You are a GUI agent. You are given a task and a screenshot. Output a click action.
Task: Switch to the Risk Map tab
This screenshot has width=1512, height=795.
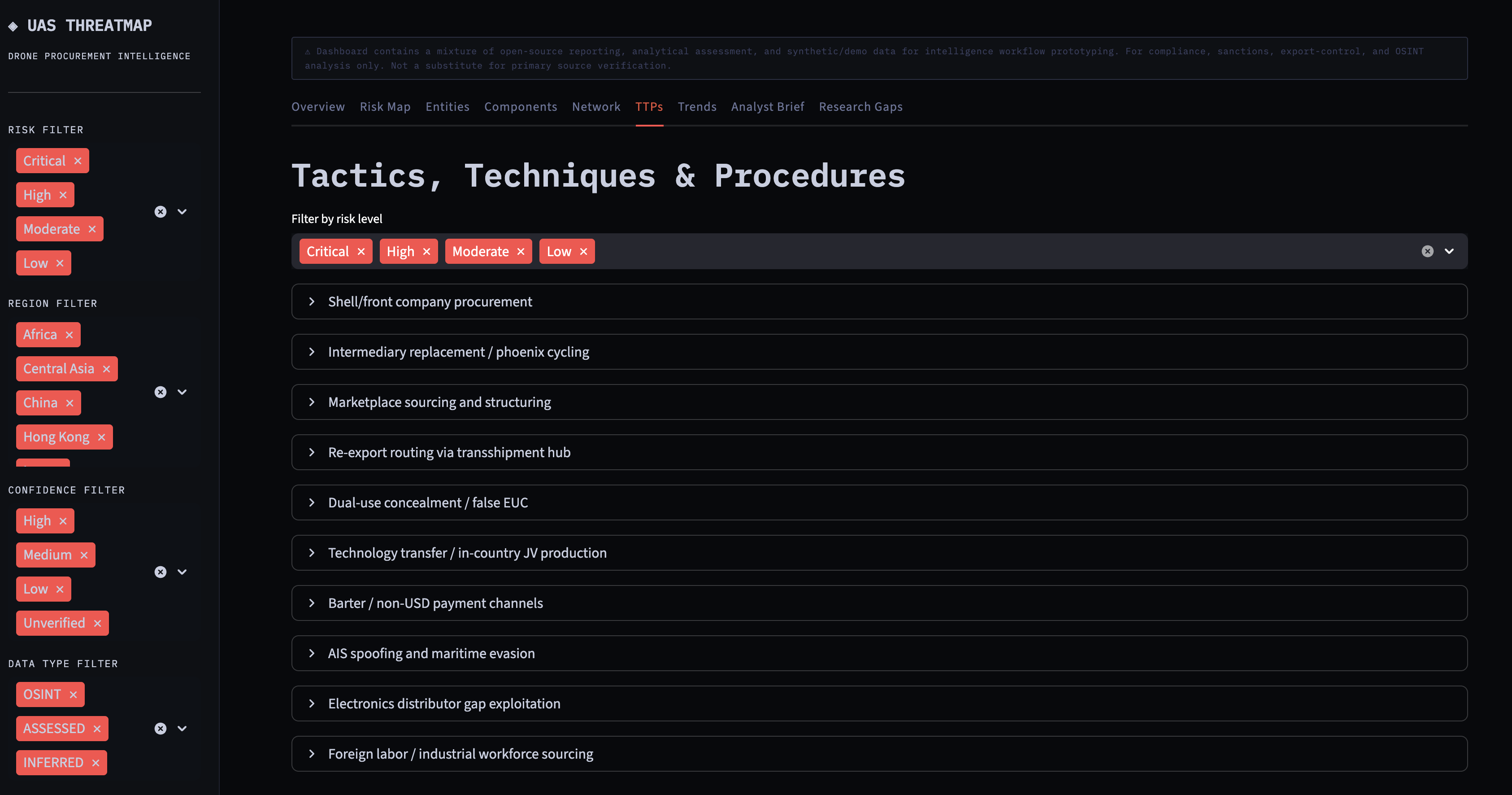point(385,107)
